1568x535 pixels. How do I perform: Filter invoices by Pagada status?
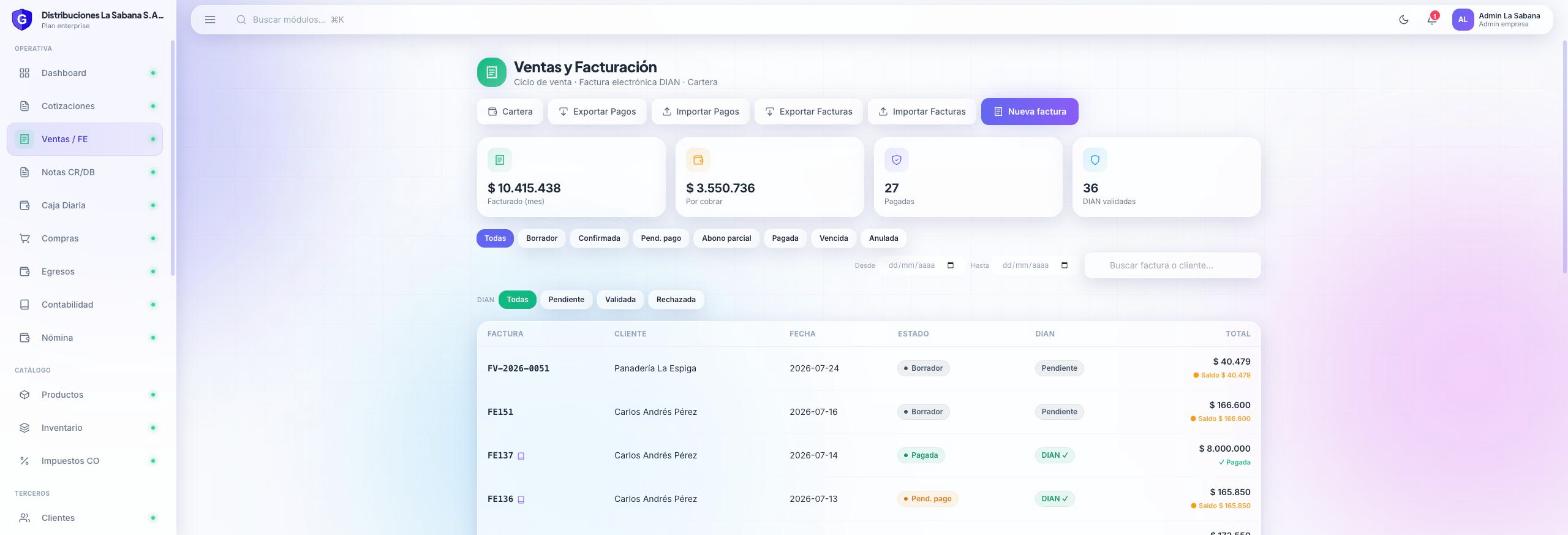point(785,238)
